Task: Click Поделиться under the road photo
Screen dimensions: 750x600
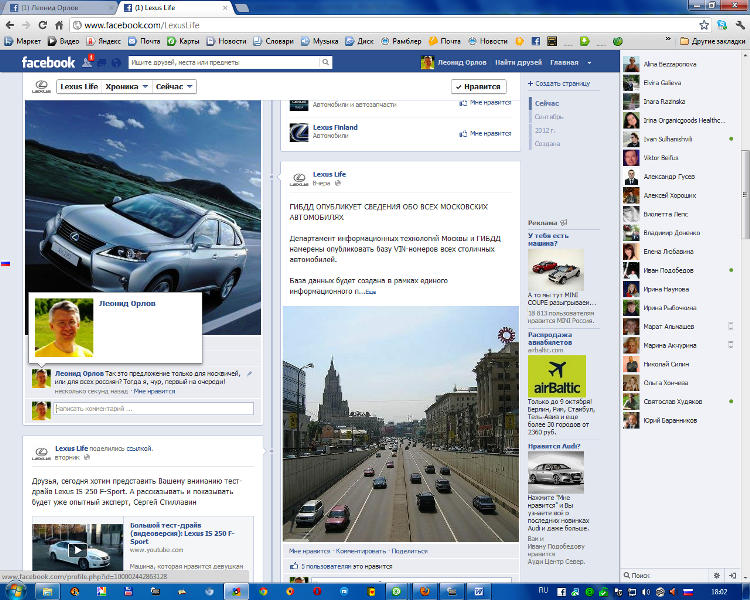Action: [x=409, y=551]
